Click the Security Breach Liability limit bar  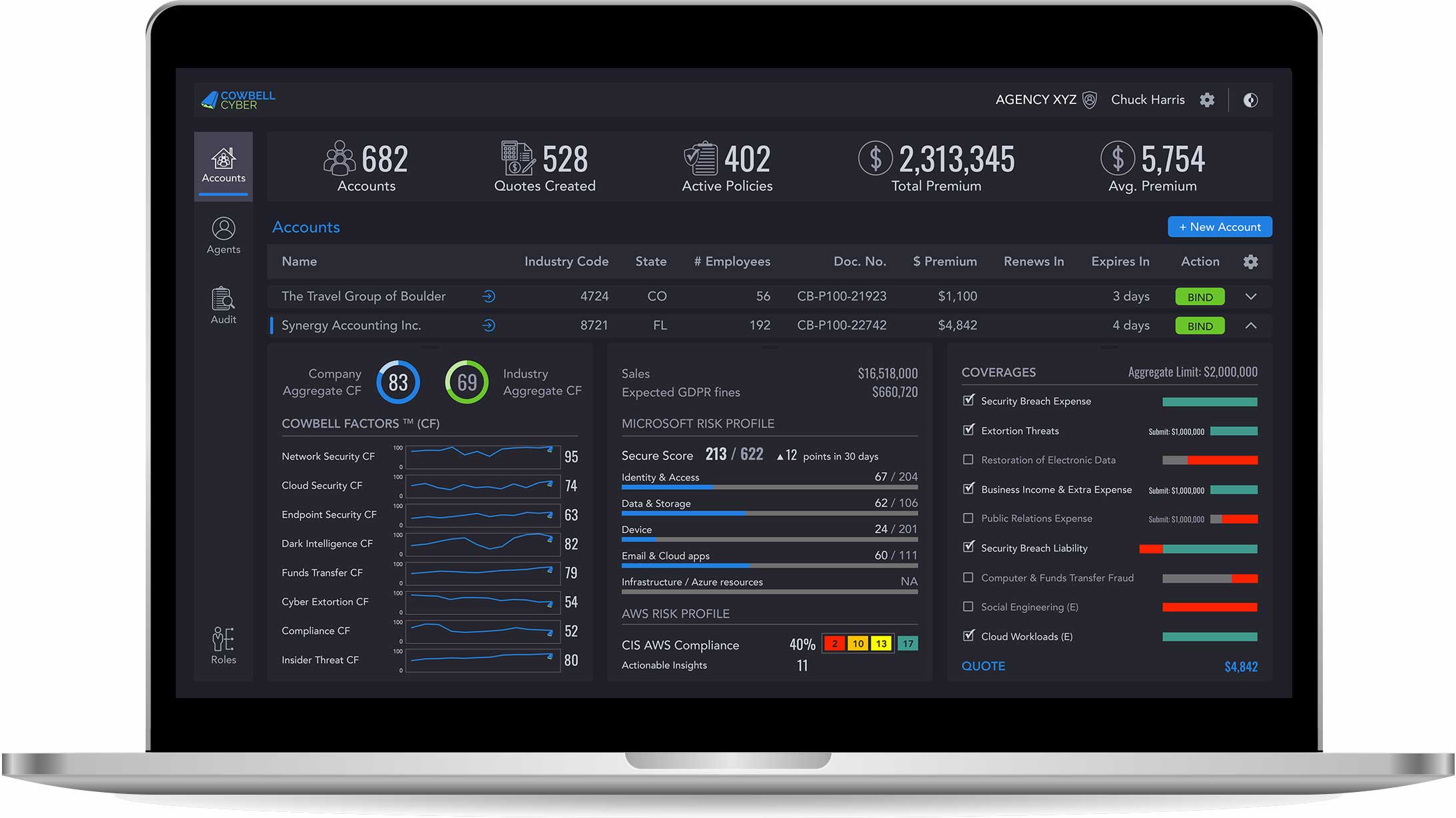point(1198,549)
